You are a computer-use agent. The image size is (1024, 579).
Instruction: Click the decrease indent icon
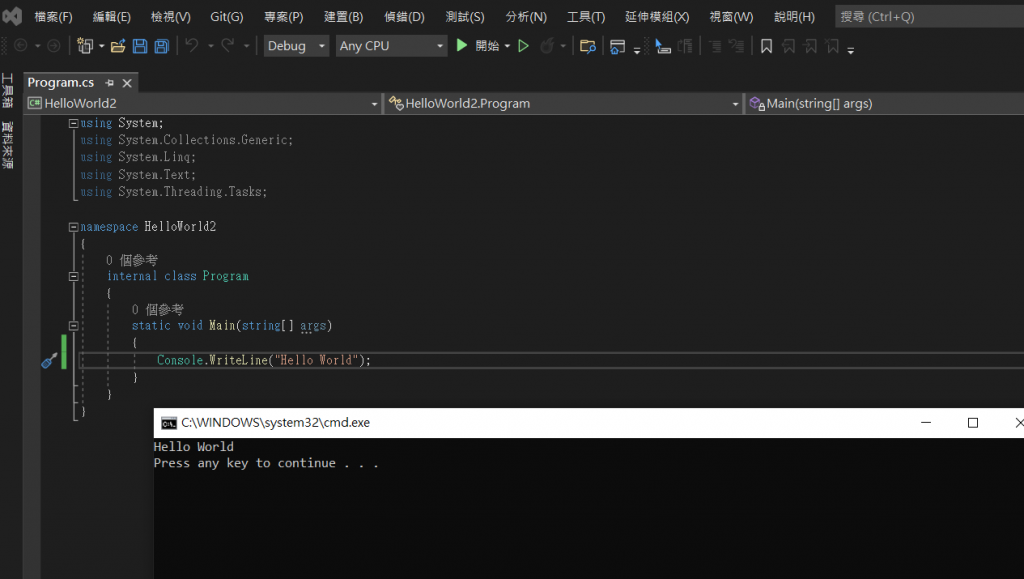coord(715,46)
